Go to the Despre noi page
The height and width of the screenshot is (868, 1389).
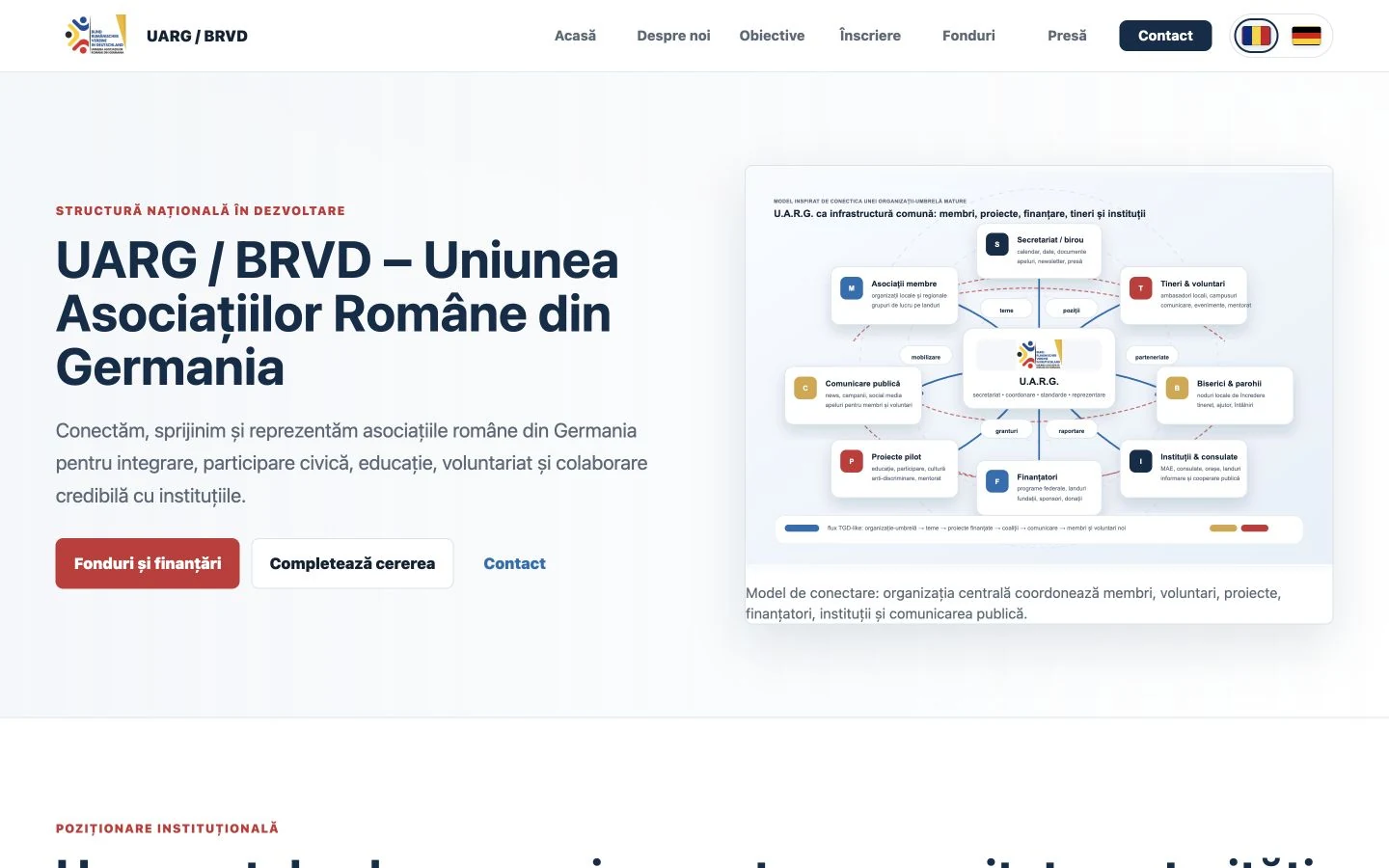673,36
